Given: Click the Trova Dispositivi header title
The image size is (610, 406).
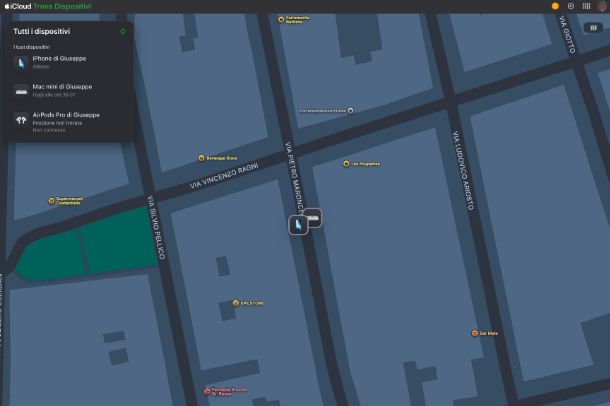Looking at the screenshot, I should click(x=62, y=6).
